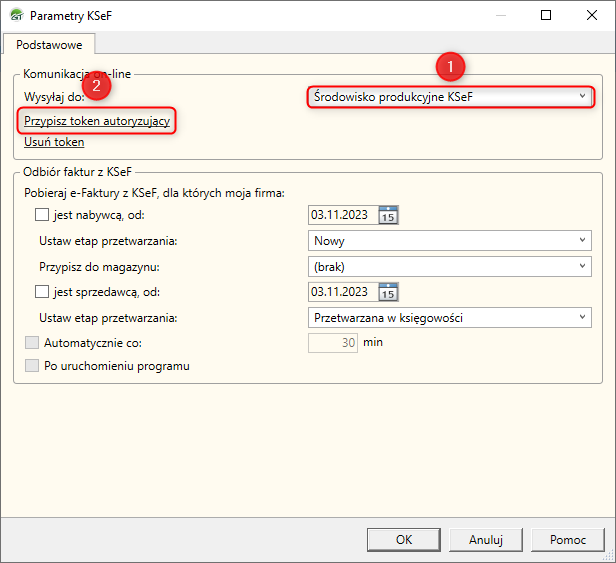This screenshot has width=616, height=563.
Task: Open calendar picker for seller date
Action: click(x=388, y=291)
